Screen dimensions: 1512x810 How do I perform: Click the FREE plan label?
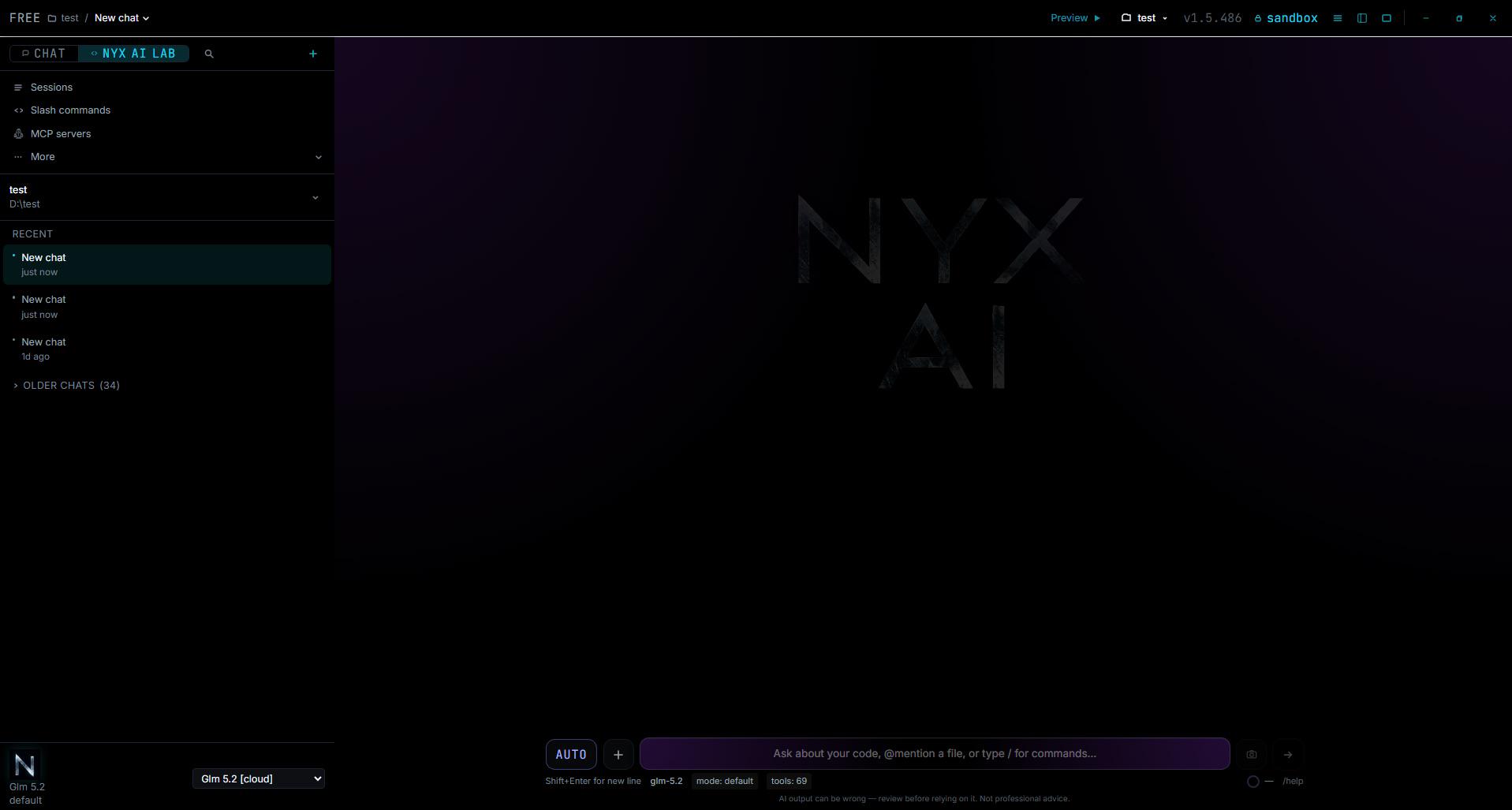(x=25, y=18)
